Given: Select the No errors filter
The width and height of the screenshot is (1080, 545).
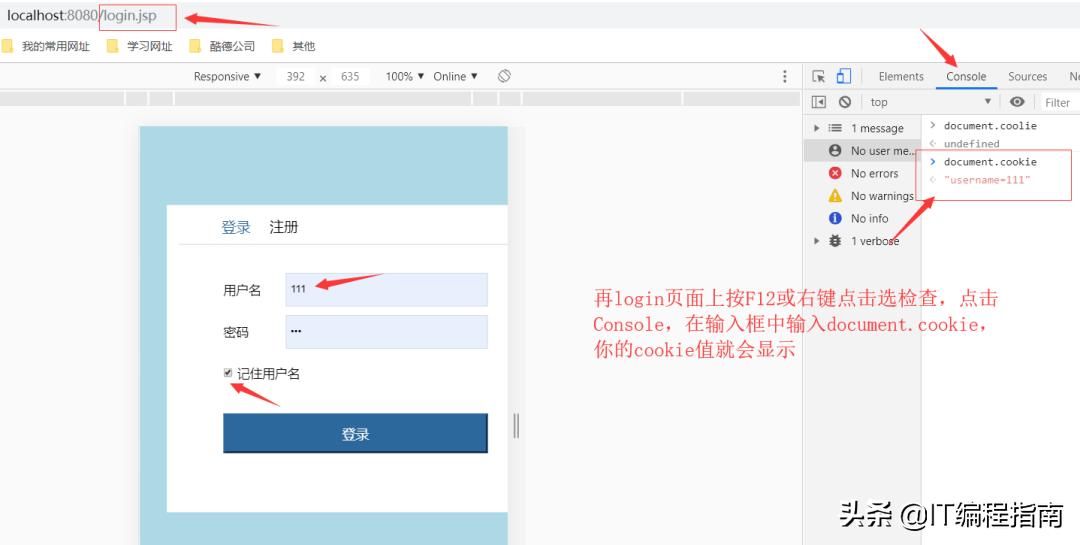Looking at the screenshot, I should (x=862, y=174).
